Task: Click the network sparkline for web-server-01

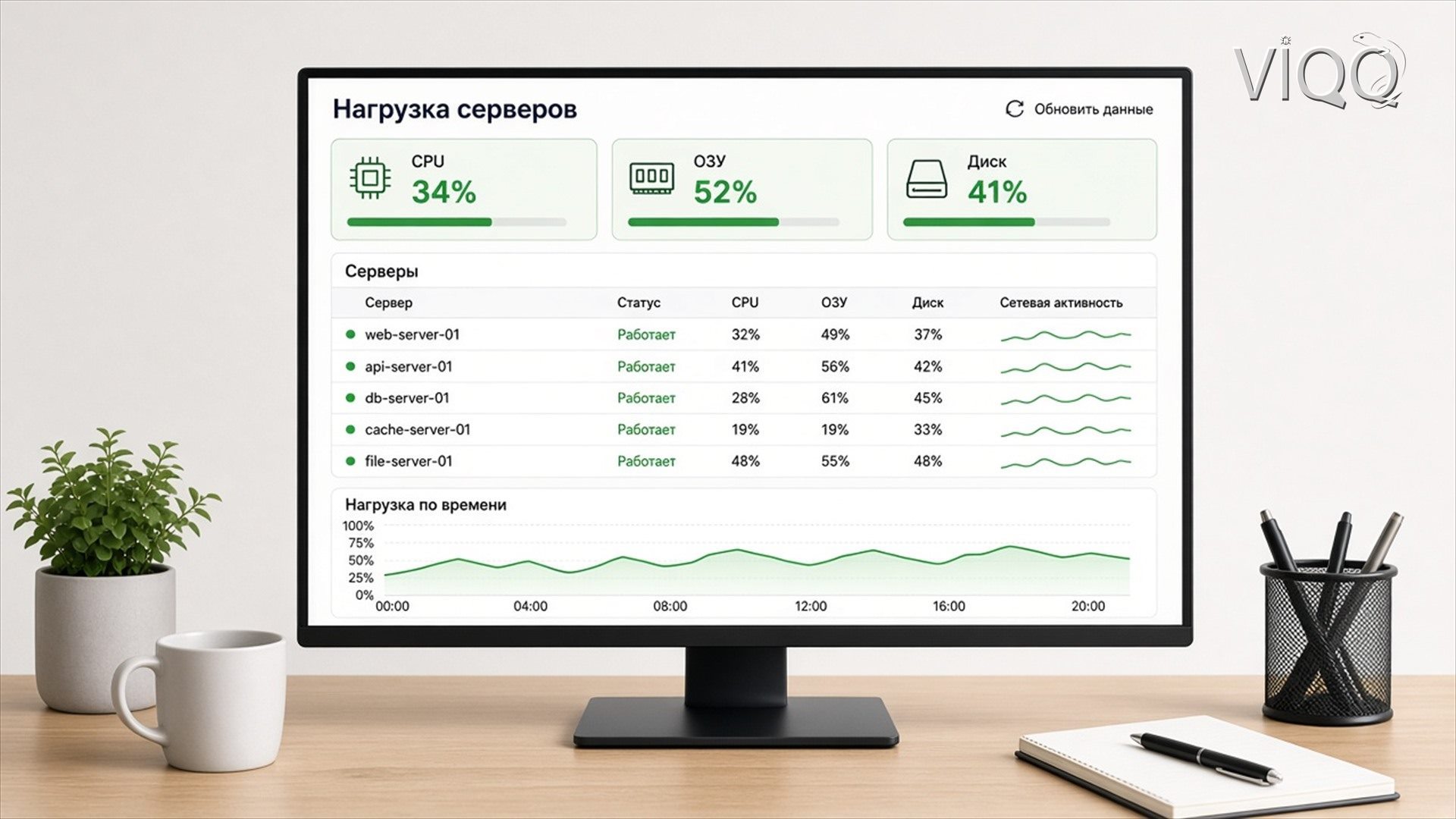Action: pyautogui.click(x=1065, y=335)
